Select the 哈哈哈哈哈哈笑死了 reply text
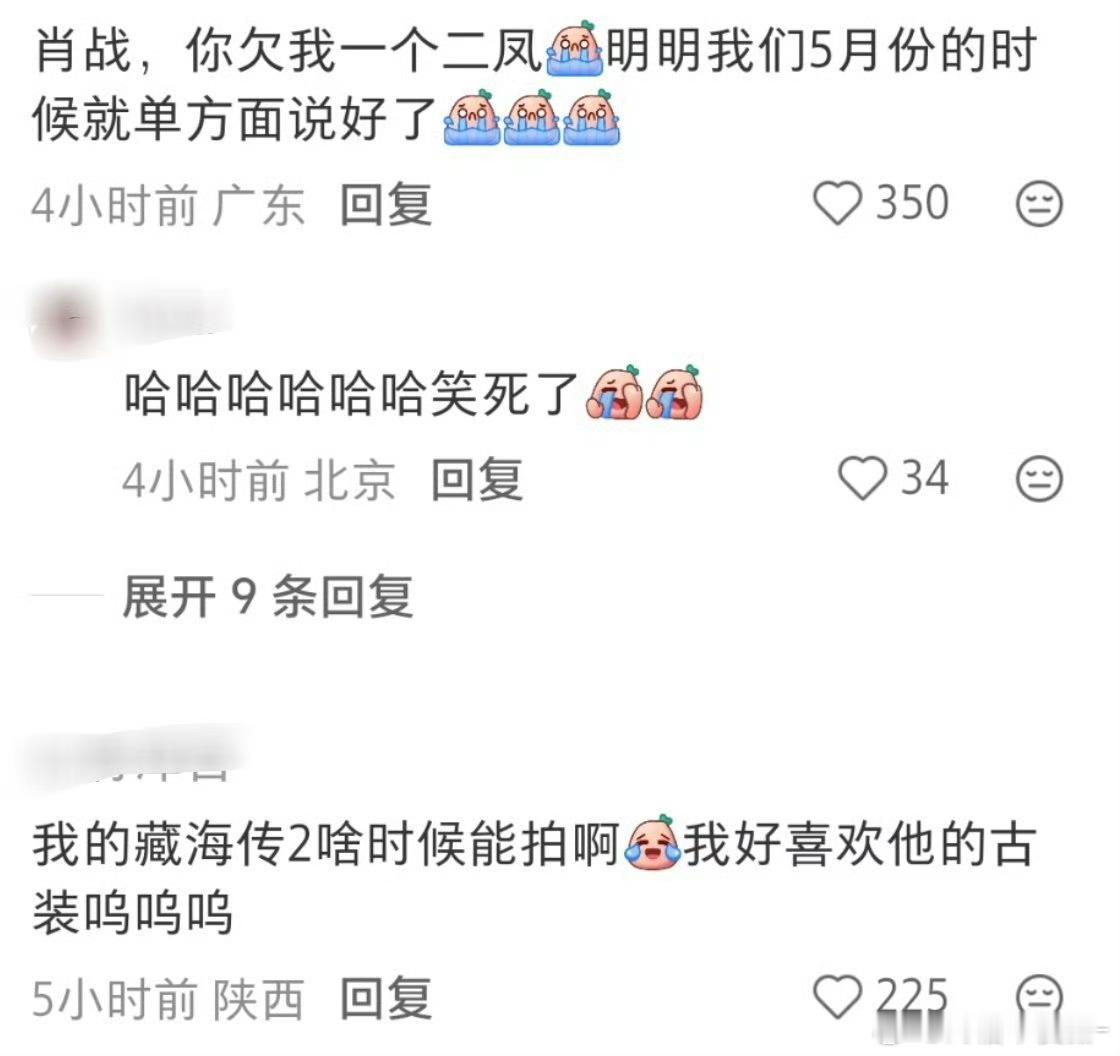This screenshot has width=1120, height=1056. click(413, 394)
